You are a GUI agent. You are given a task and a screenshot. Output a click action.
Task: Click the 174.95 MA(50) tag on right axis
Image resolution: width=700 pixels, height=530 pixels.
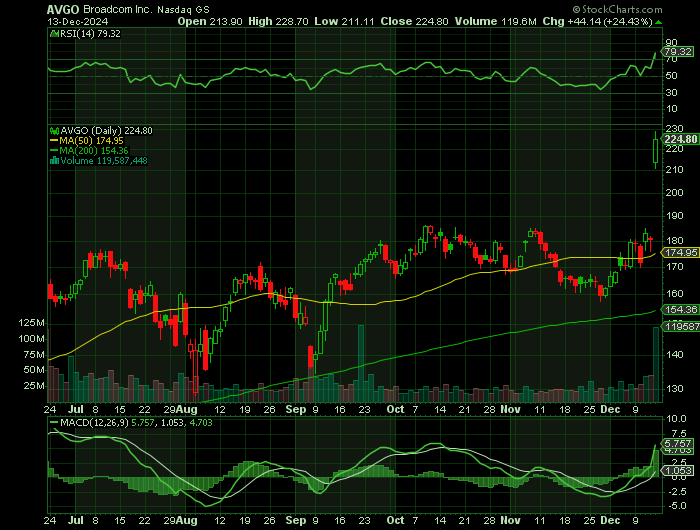[x=681, y=253]
